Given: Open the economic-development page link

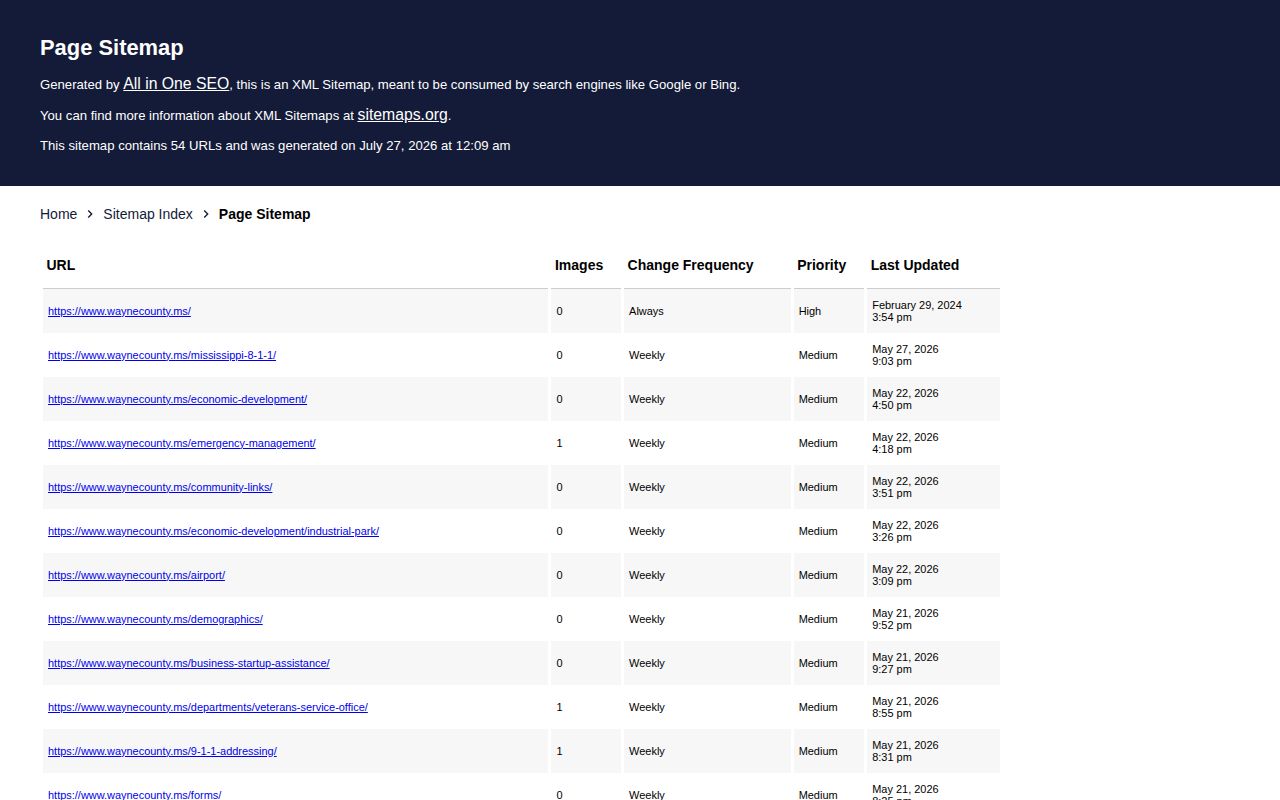Looking at the screenshot, I should click(x=177, y=399).
